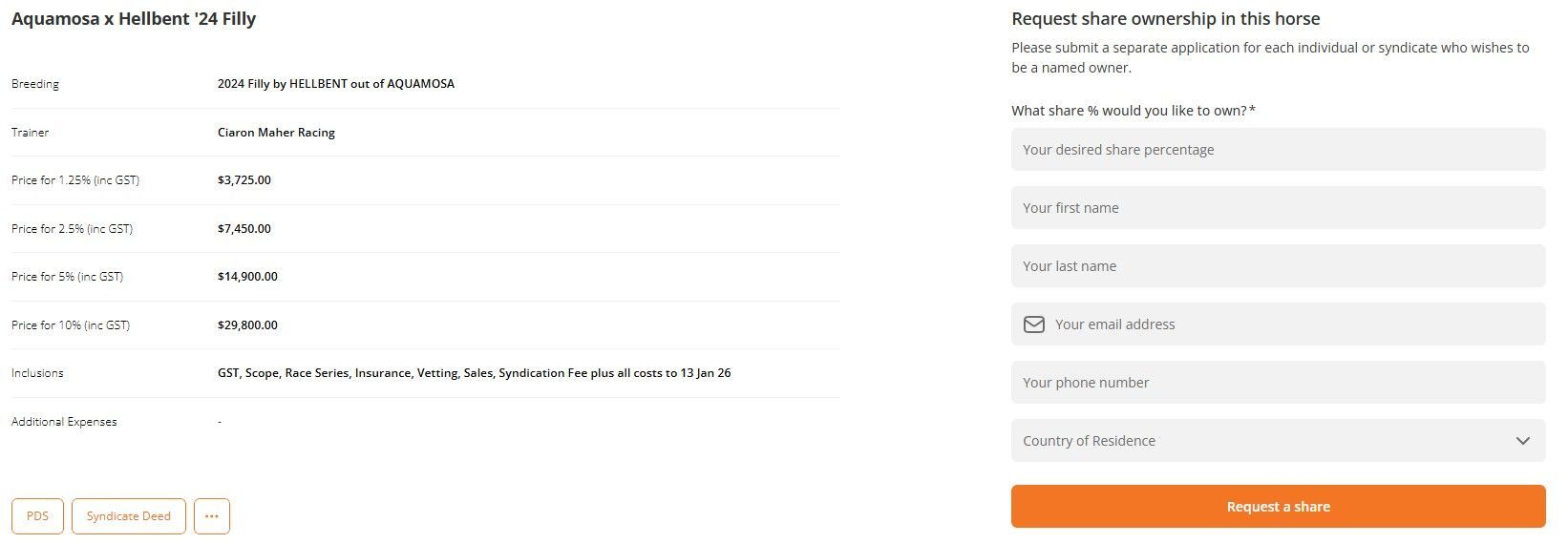Click the Your last name input
Image resolution: width=1568 pixels, height=544 pixels.
pos(1278,266)
